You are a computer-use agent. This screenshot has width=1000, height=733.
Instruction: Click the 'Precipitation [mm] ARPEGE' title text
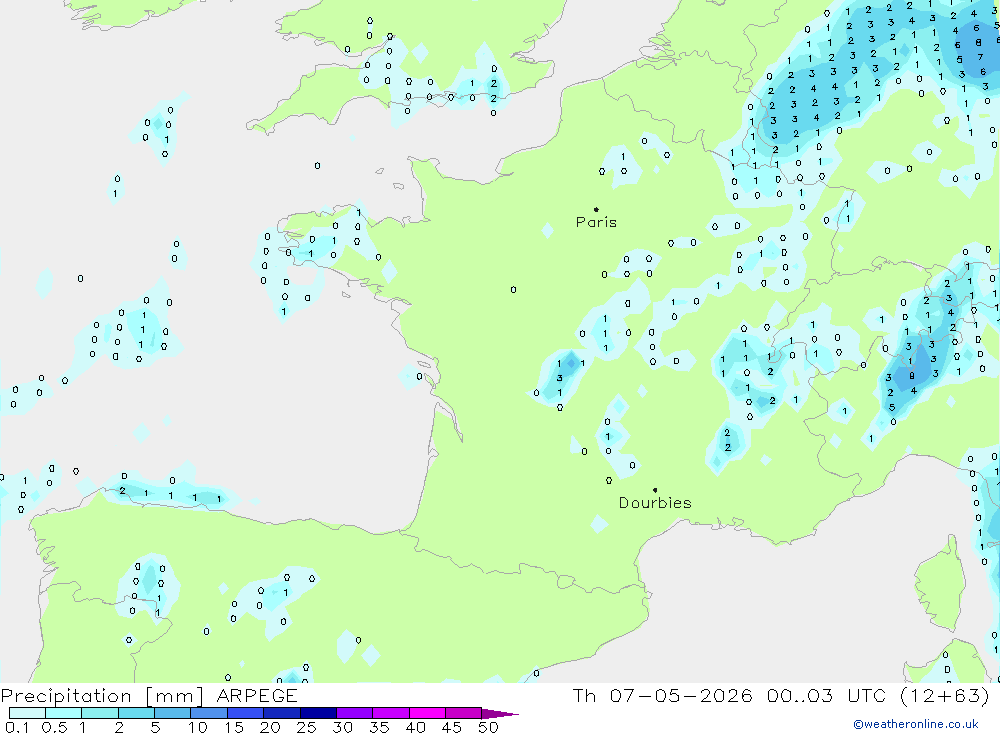tap(149, 695)
